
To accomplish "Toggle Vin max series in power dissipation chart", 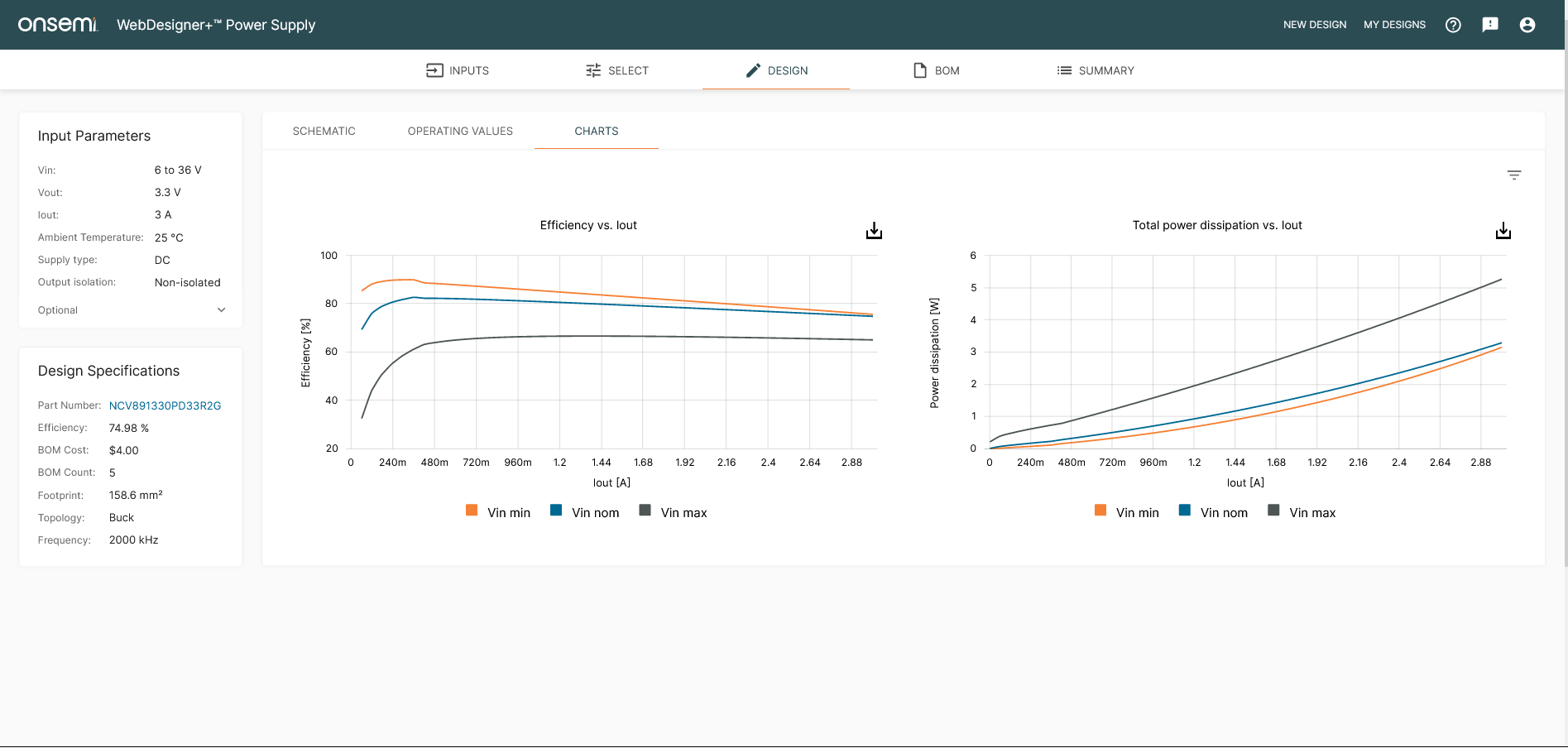I will point(1302,512).
